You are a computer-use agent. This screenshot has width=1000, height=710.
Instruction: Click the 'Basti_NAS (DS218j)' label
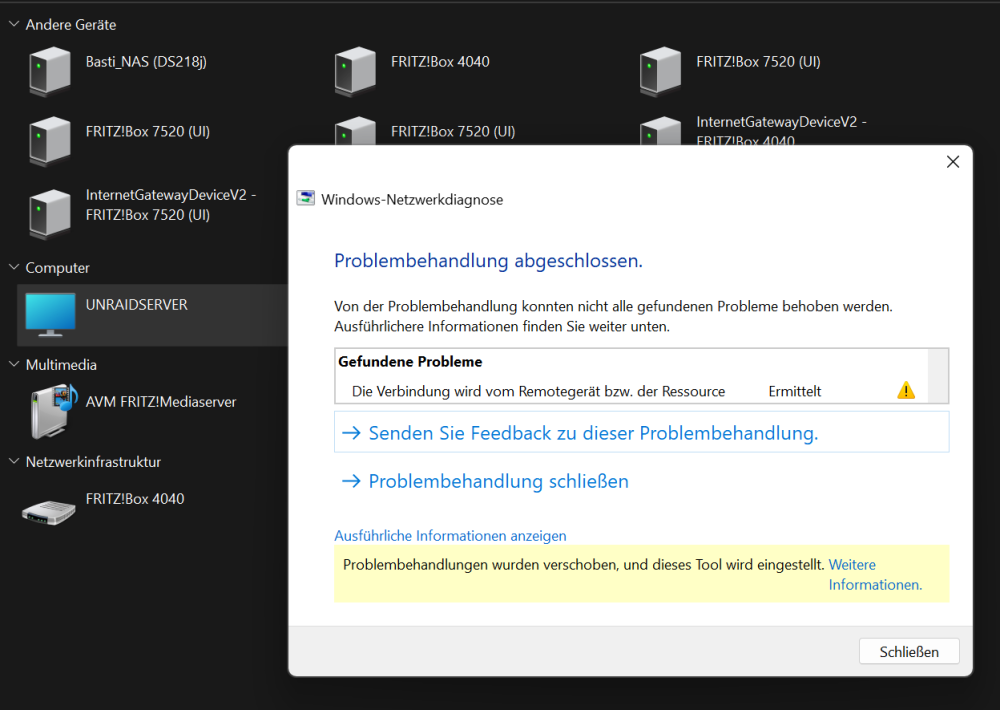[146, 62]
